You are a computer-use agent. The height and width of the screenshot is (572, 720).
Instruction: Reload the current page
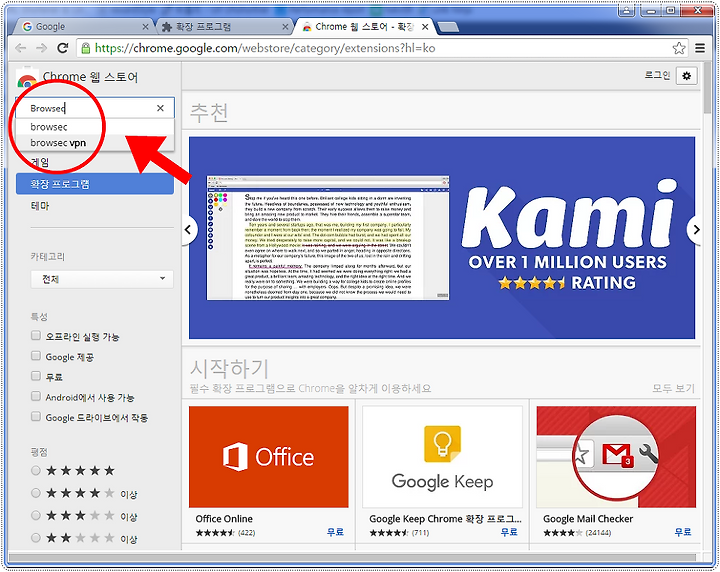pos(63,48)
